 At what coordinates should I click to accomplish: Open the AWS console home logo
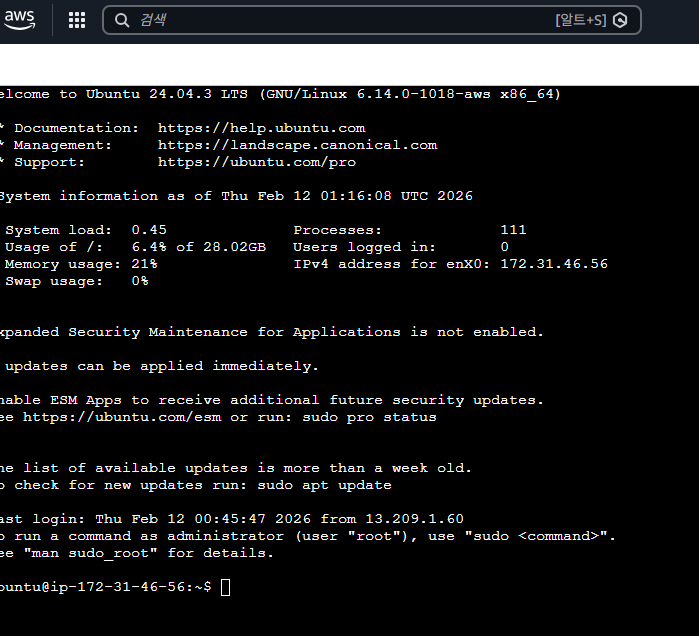click(x=20, y=20)
